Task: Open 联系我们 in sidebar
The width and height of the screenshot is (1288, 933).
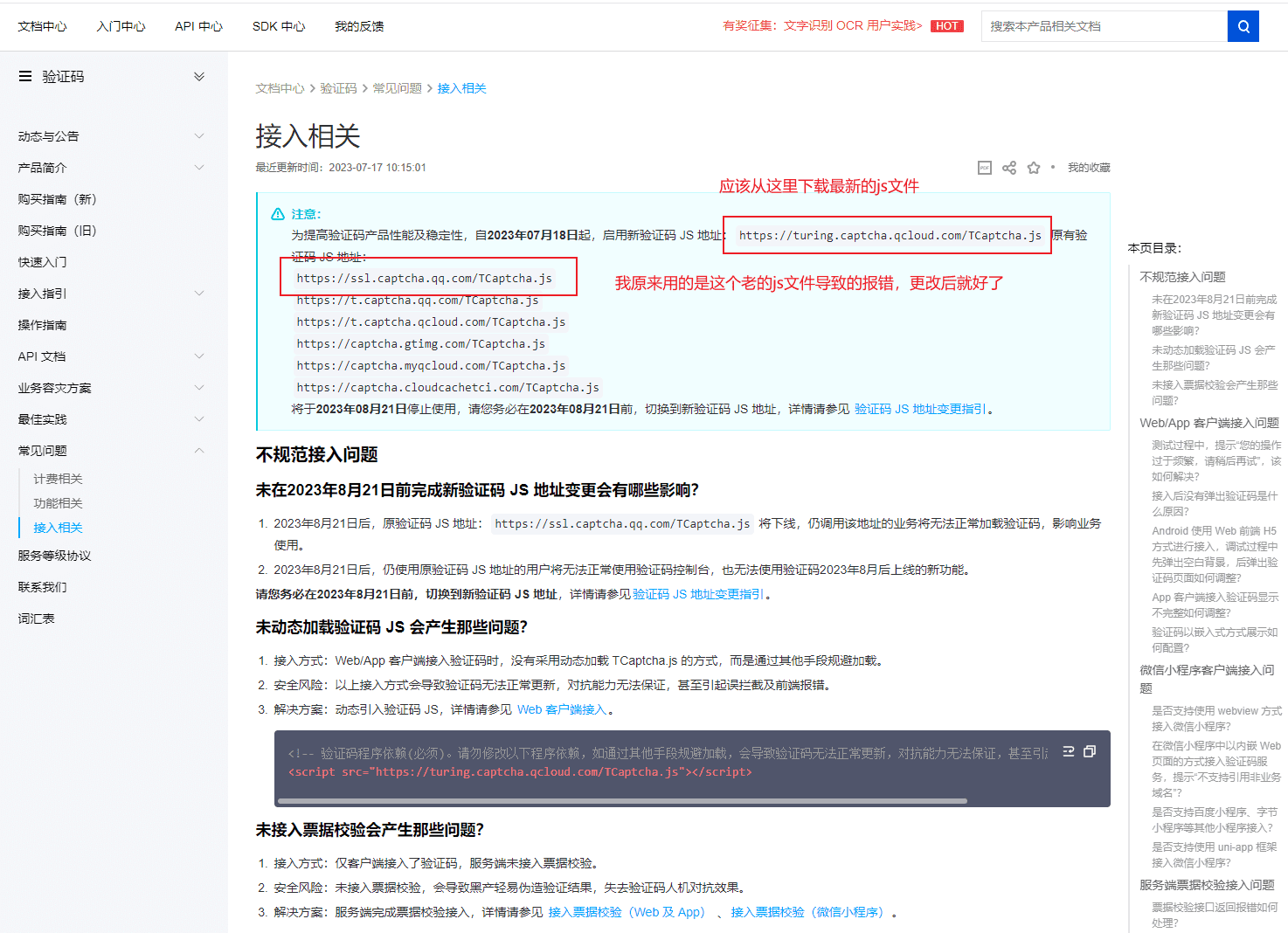Action: [42, 587]
